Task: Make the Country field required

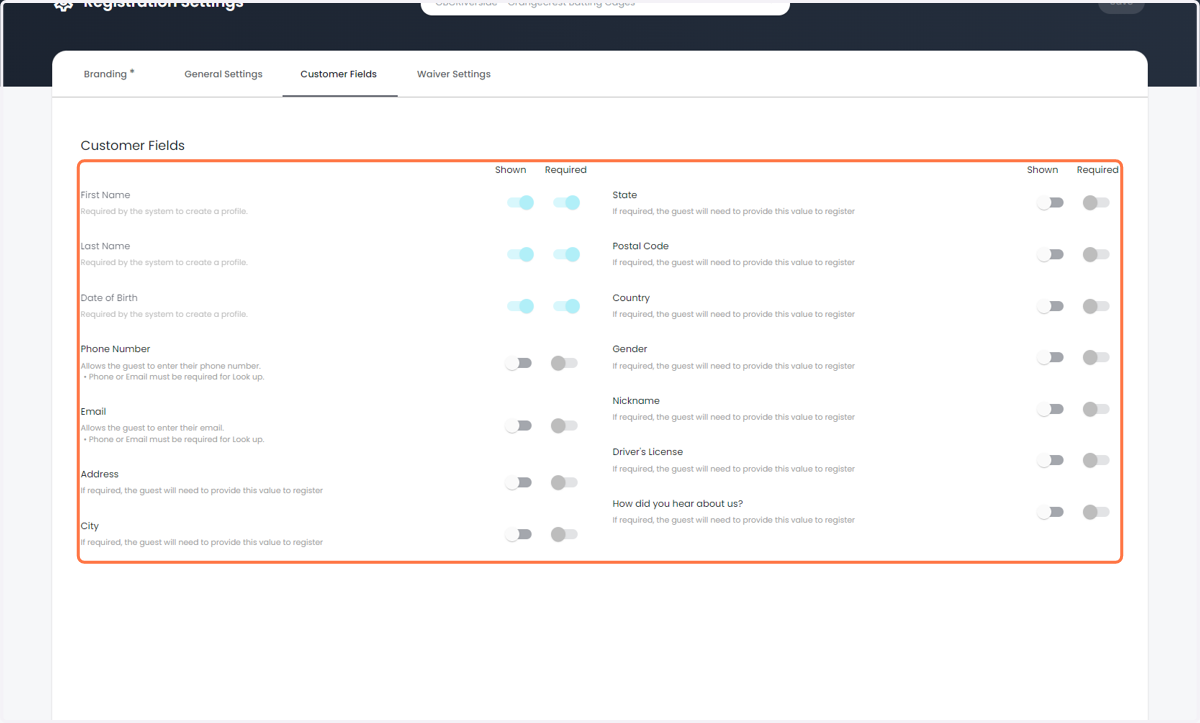Action: tap(1096, 306)
